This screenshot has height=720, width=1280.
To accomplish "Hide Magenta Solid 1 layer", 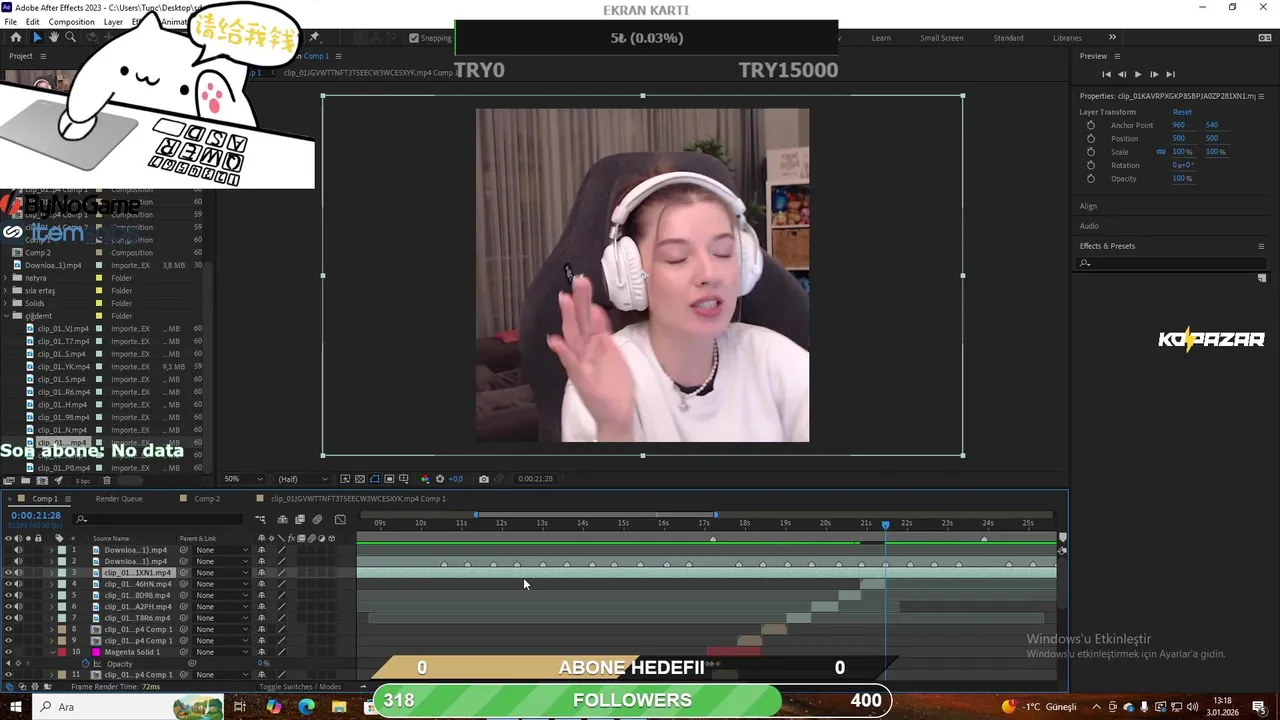I will coord(8,652).
